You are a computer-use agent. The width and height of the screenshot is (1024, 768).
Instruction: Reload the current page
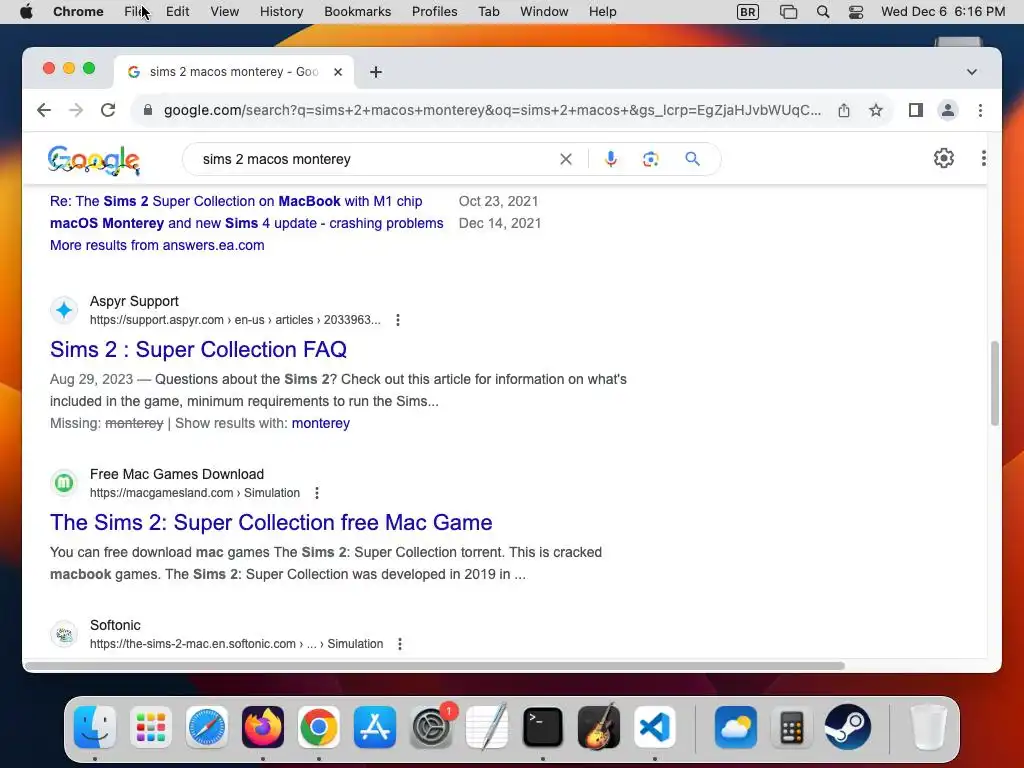108,110
